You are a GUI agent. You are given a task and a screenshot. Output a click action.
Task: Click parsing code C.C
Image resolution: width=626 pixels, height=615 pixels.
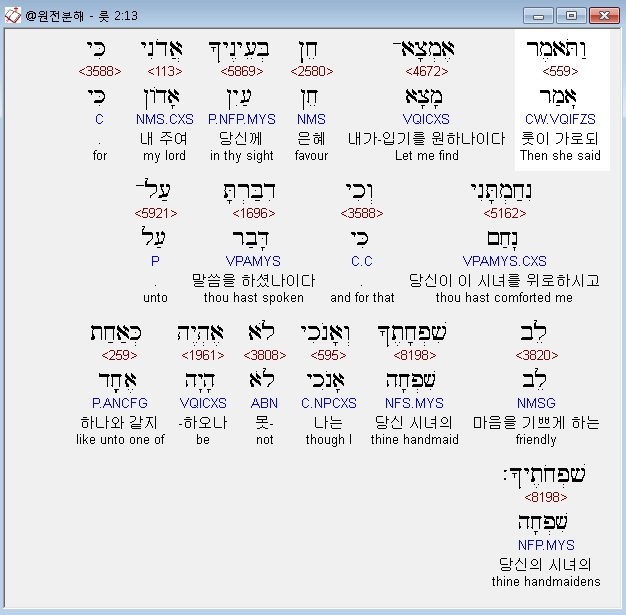coord(362,262)
